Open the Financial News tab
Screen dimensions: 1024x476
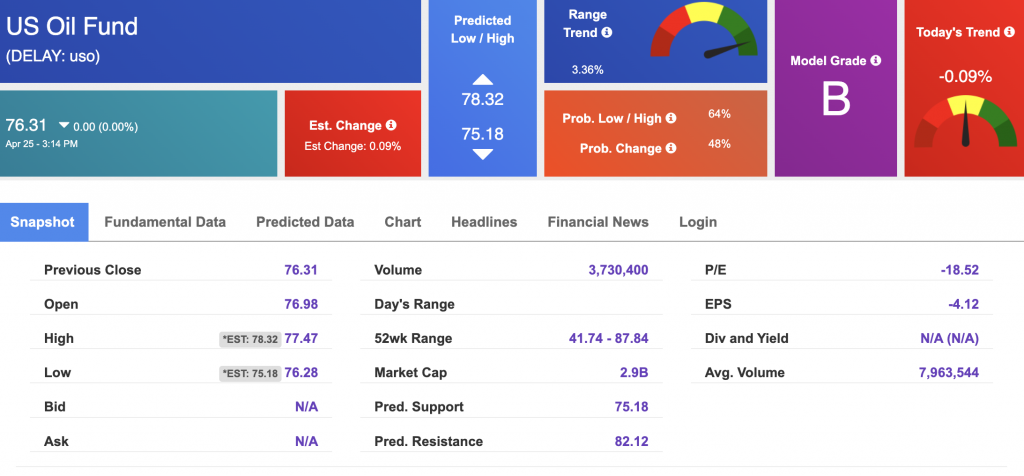[x=598, y=222]
